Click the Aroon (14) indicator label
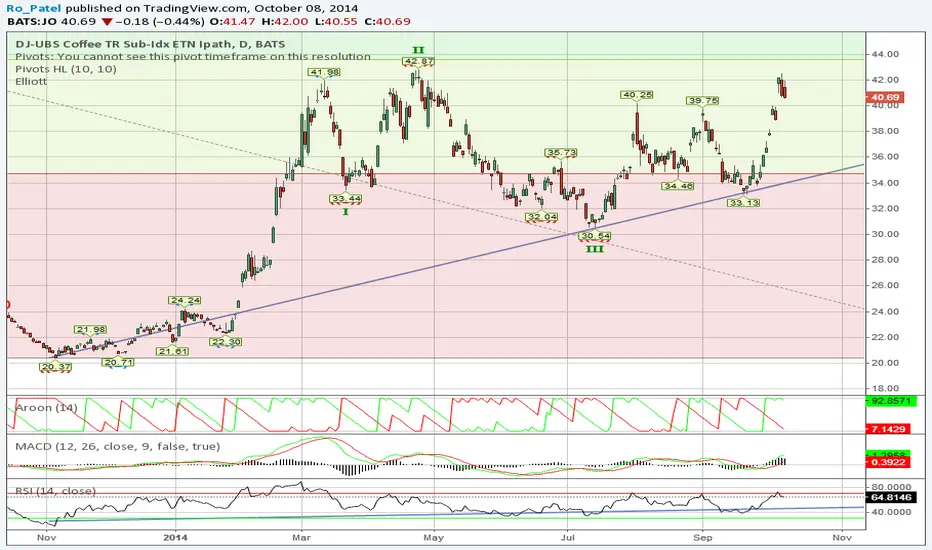The image size is (932, 550). pyautogui.click(x=46, y=408)
